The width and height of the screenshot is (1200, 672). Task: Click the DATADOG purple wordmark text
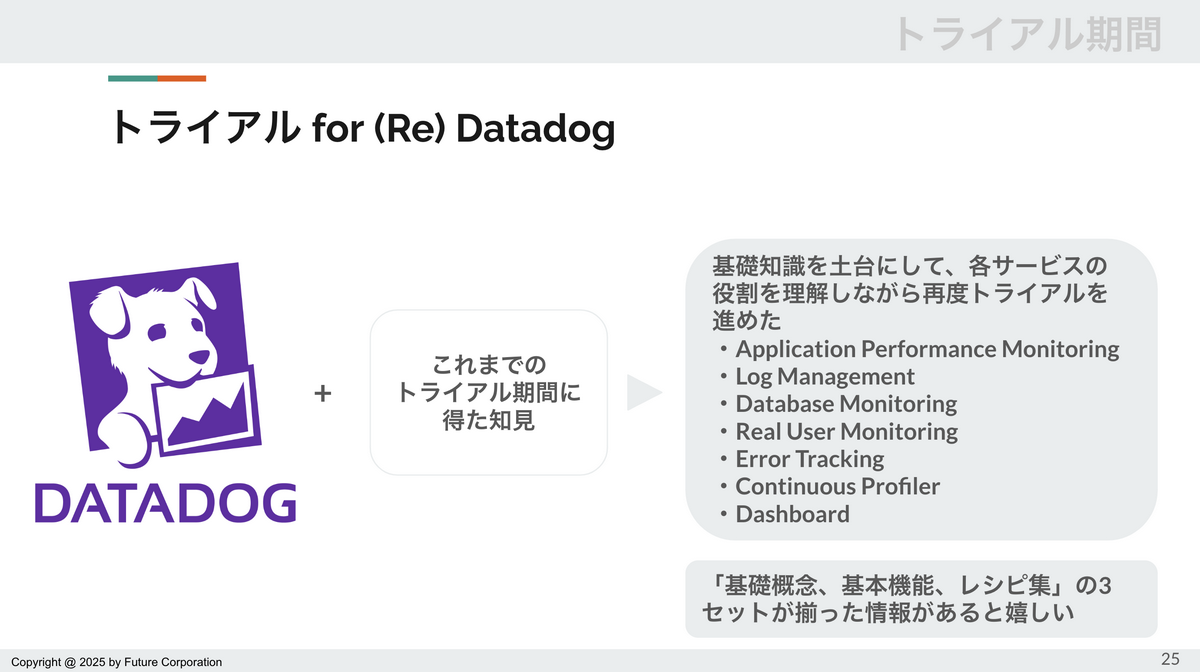(x=166, y=503)
